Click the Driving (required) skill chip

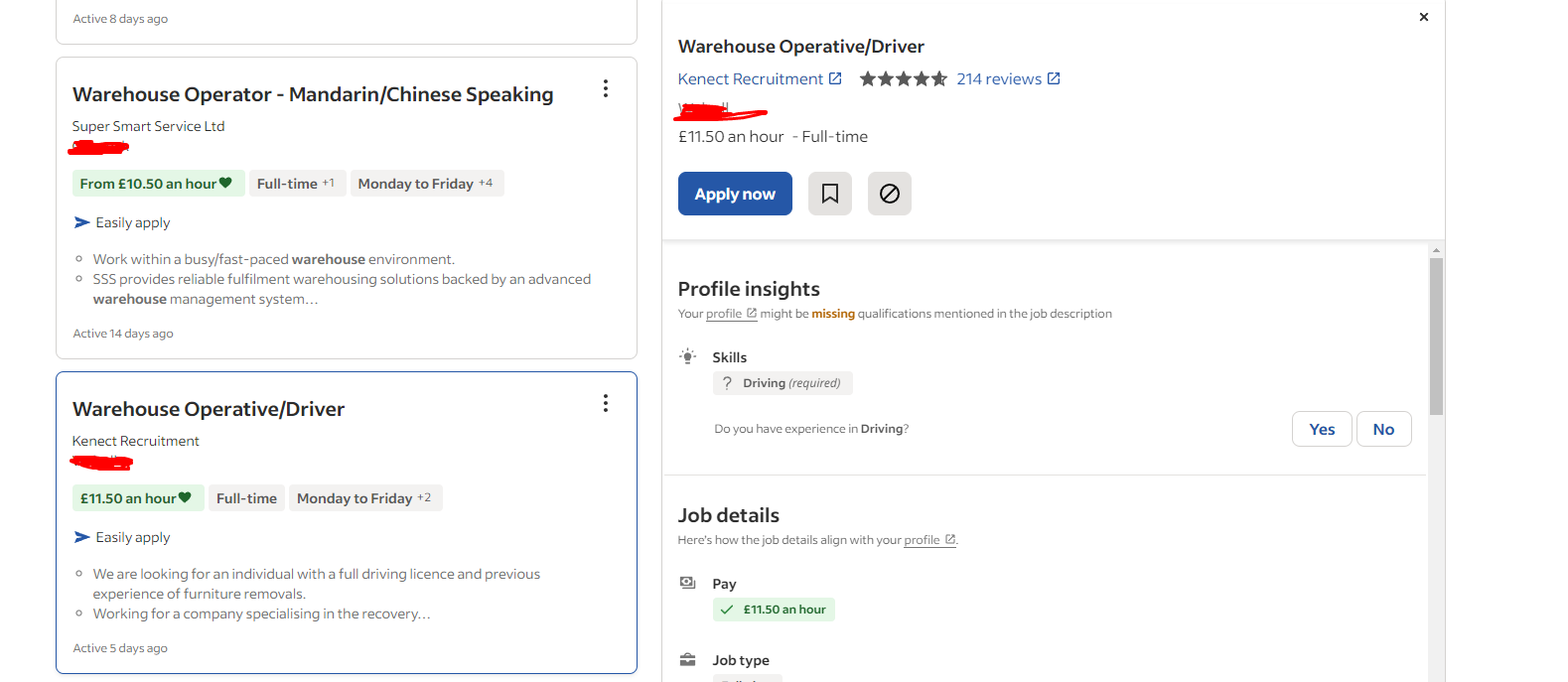point(783,383)
